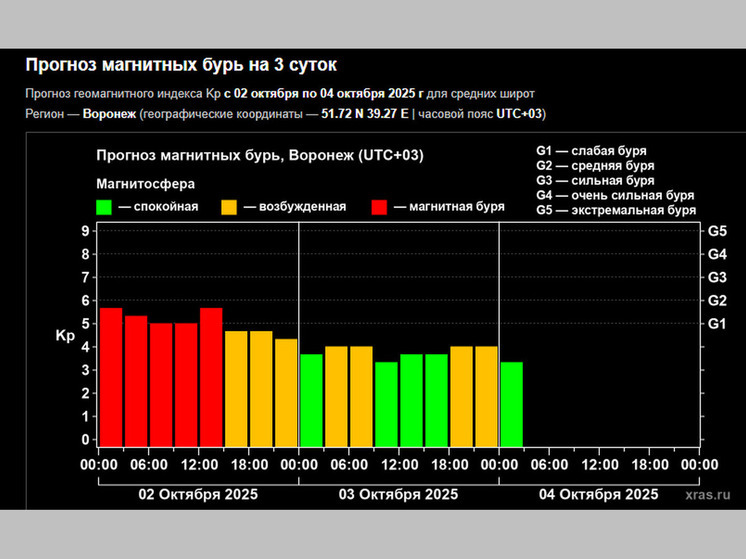
Task: Click the first red bar on 02 October
Action: (x=111, y=376)
